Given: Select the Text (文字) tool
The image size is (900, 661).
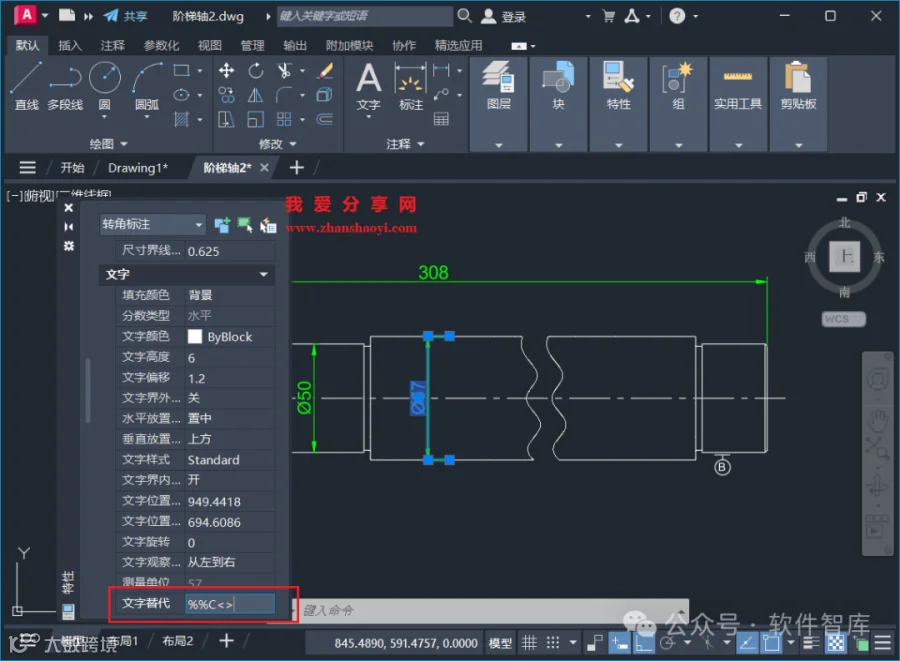Looking at the screenshot, I should click(368, 86).
